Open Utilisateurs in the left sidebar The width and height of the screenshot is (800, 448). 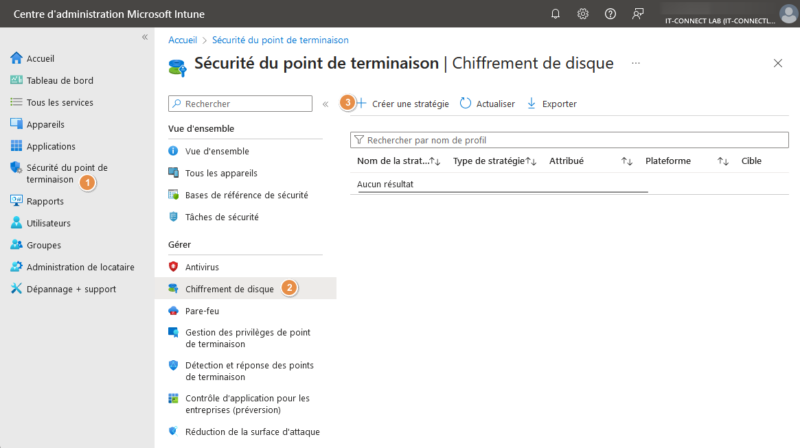coord(48,223)
